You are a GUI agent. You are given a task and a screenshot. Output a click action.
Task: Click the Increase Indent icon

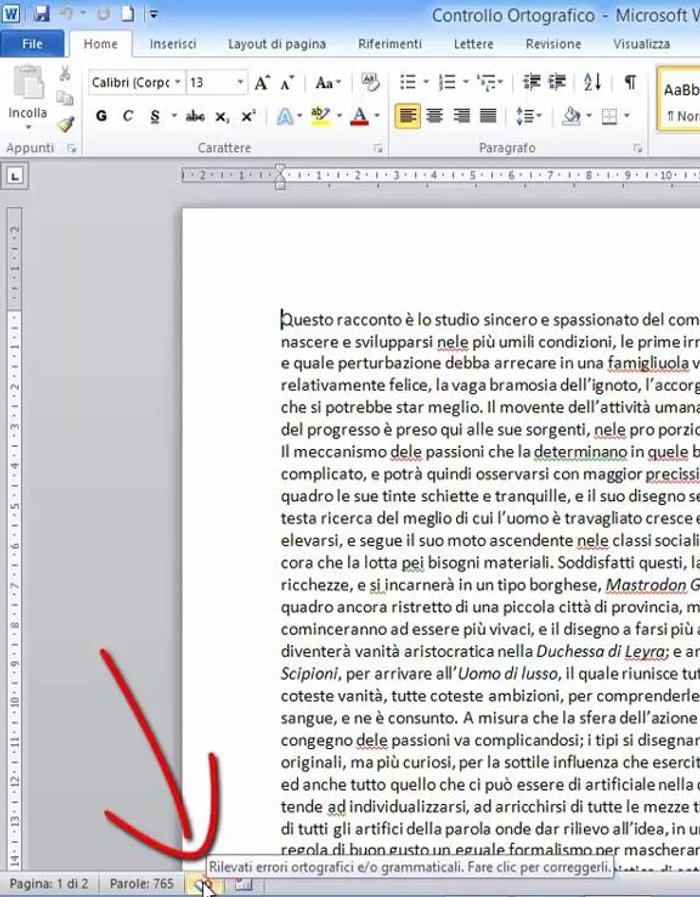(556, 82)
